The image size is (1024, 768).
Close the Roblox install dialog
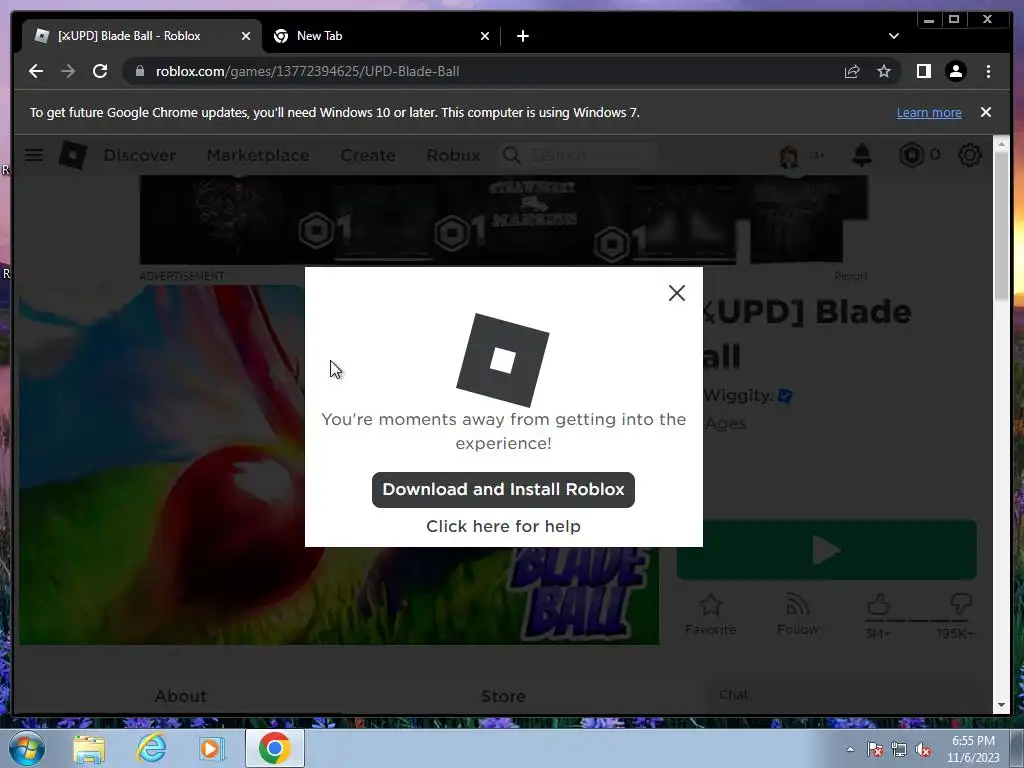point(677,293)
